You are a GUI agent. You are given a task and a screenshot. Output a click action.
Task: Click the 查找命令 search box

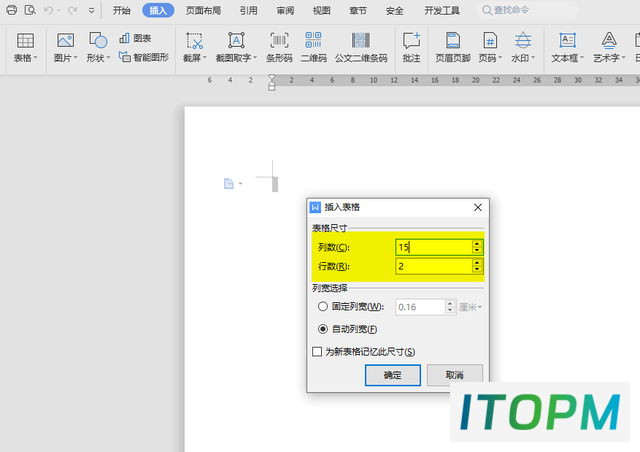[527, 10]
